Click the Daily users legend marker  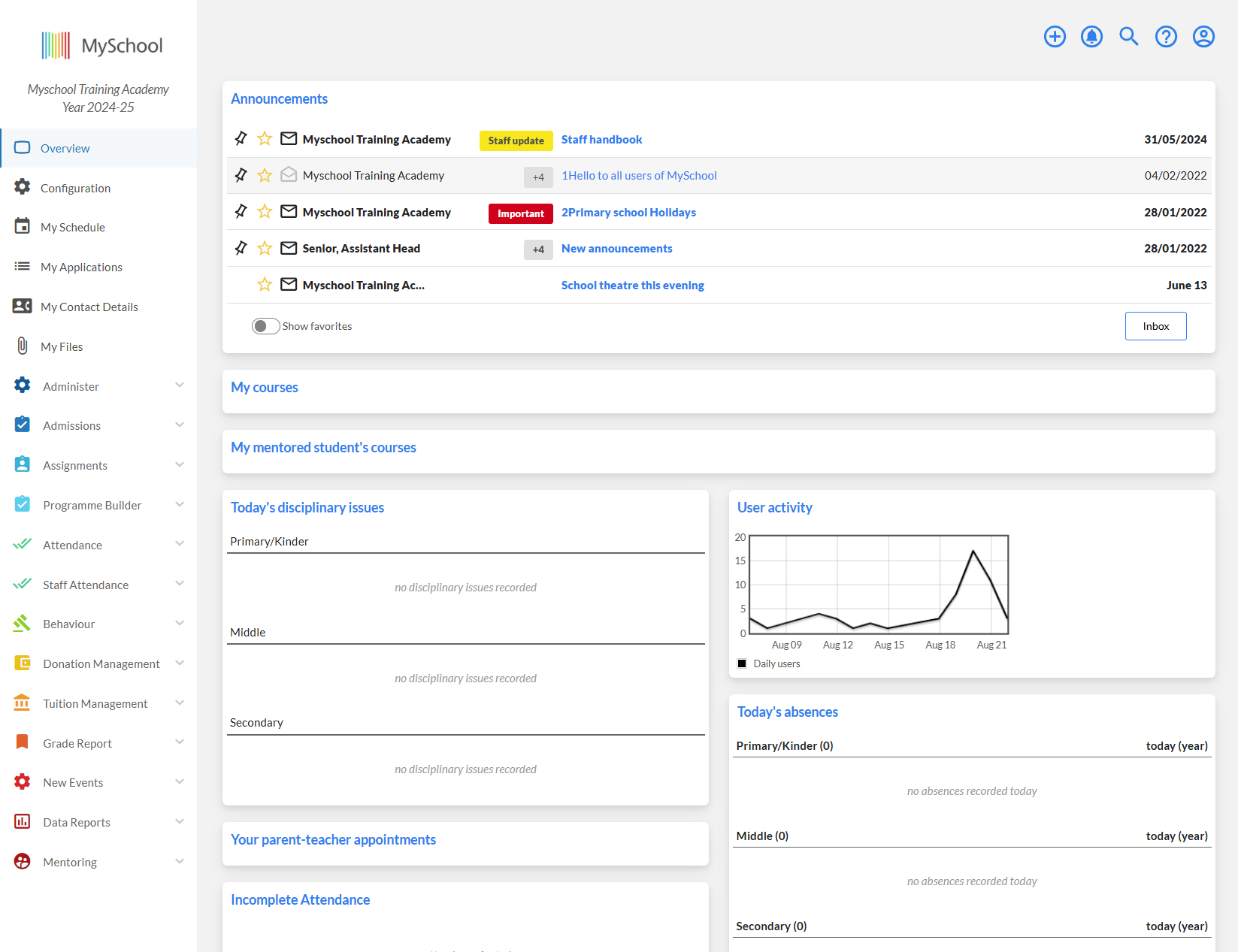[x=743, y=663]
